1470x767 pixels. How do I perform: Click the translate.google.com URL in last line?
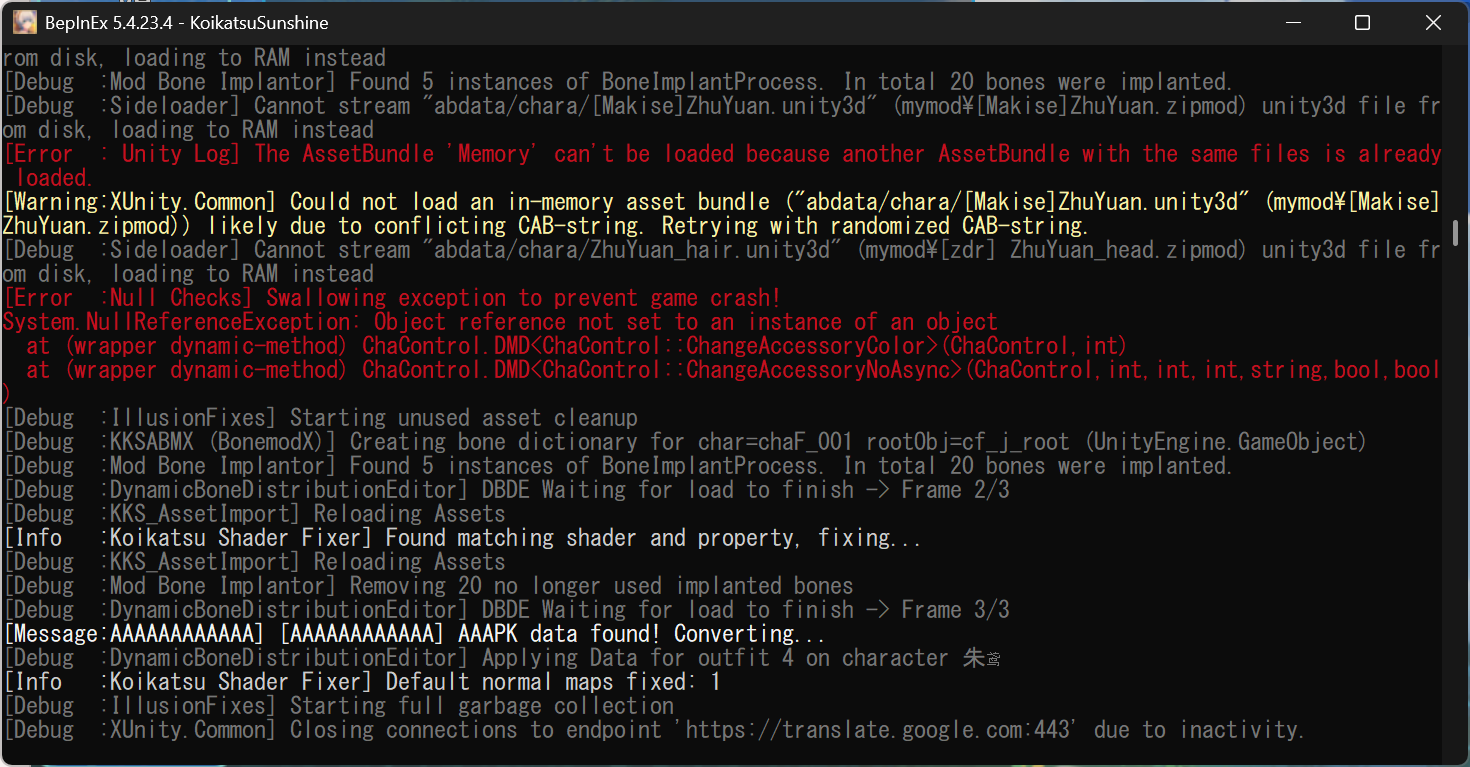pos(880,730)
